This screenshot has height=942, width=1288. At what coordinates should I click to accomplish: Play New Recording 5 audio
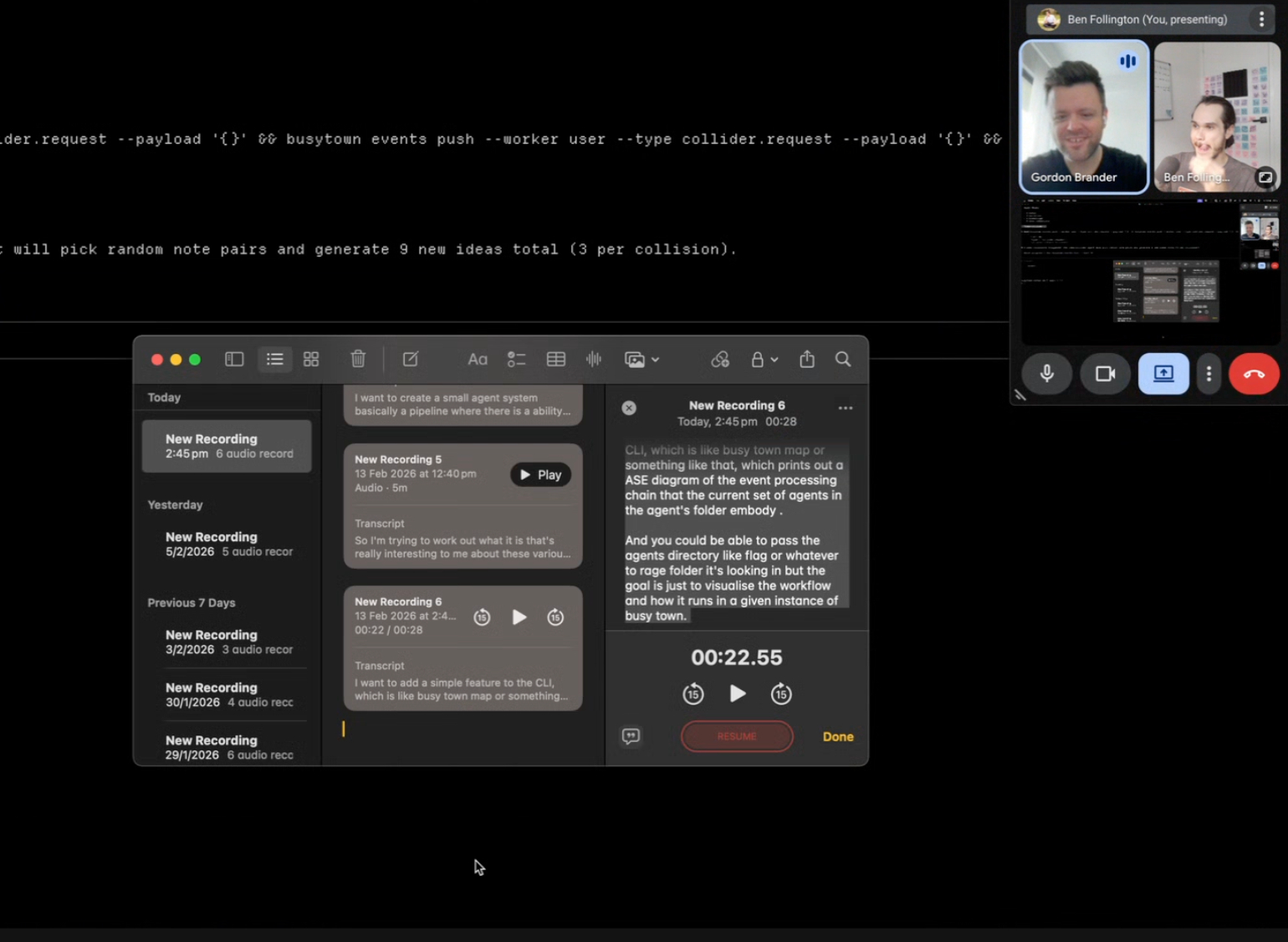click(x=540, y=474)
